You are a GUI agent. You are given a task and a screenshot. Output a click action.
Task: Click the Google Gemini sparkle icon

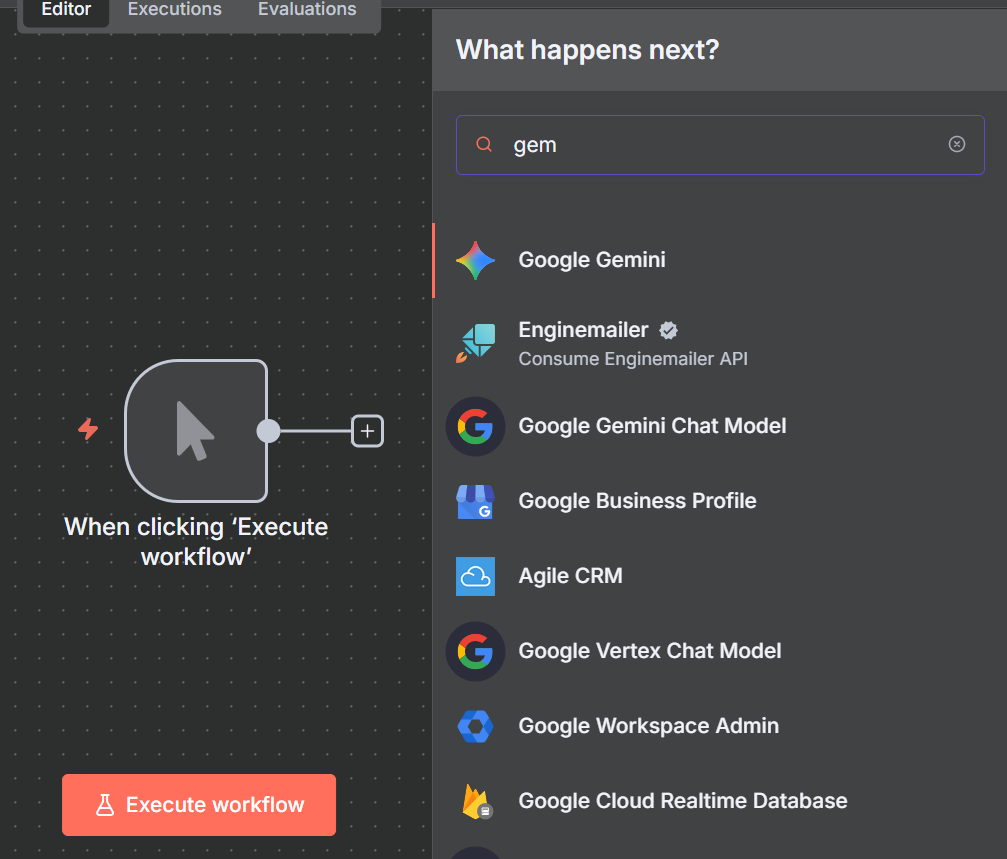[475, 261]
